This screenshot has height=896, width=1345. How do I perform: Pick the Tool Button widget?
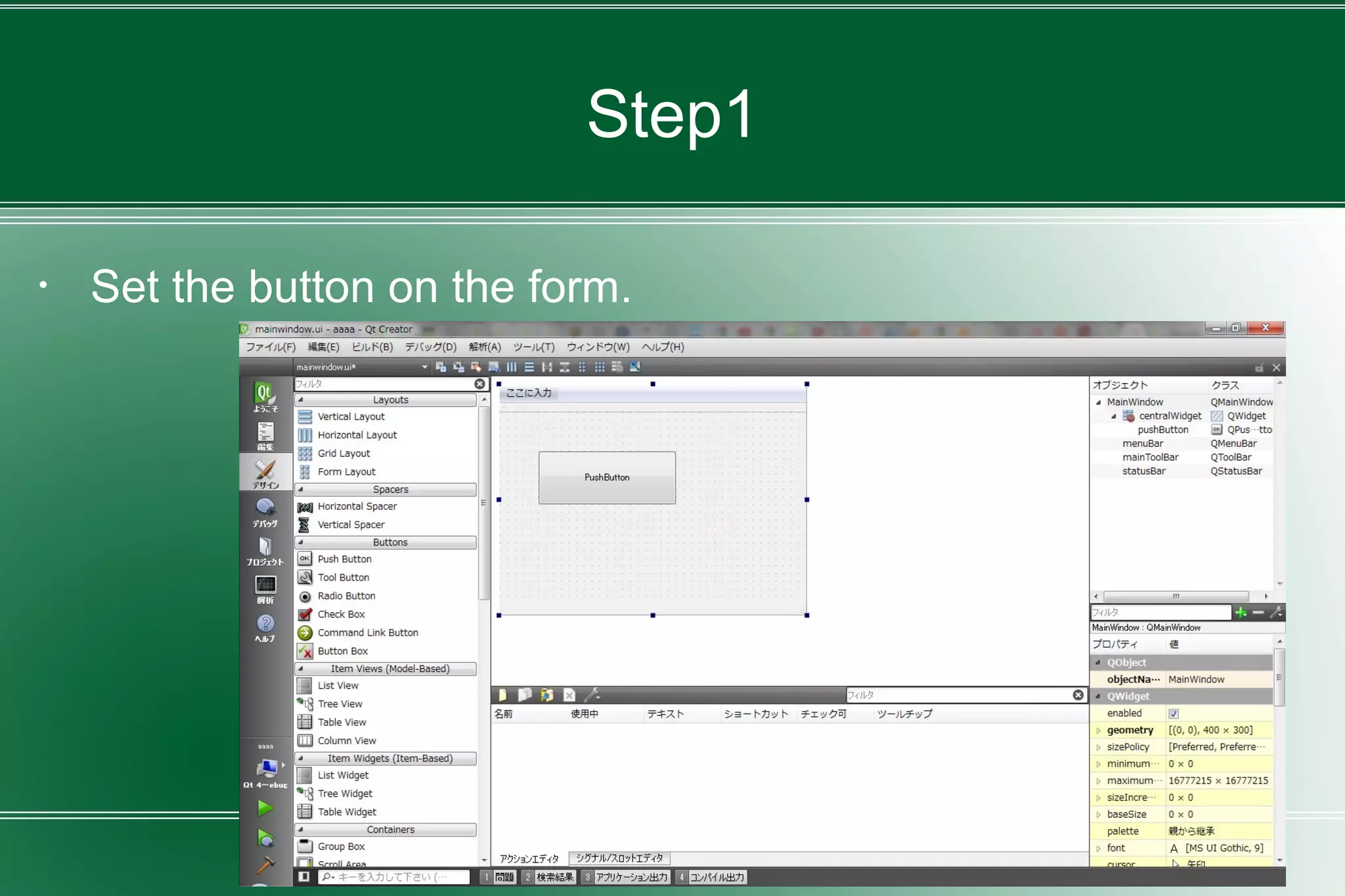tap(334, 577)
